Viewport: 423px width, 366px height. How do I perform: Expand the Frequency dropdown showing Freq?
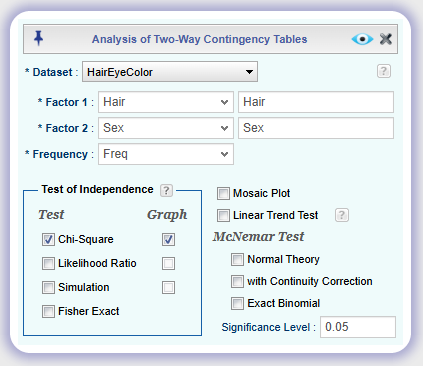(166, 154)
